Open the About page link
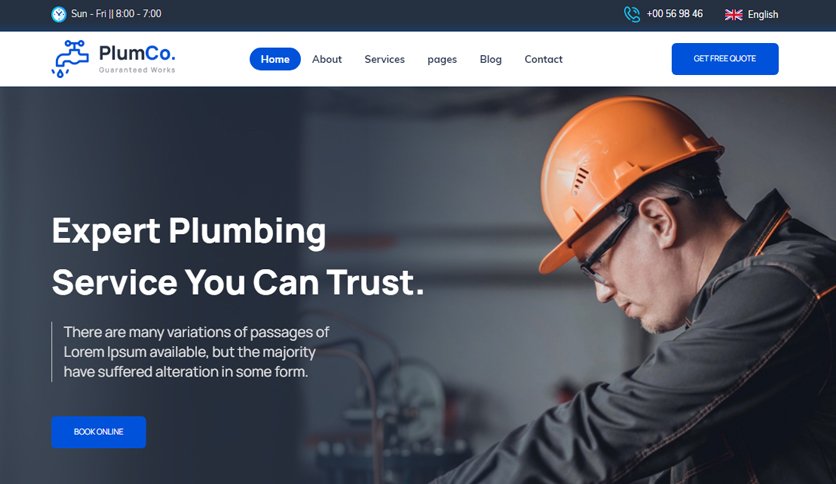This screenshot has width=836, height=484. click(x=327, y=59)
